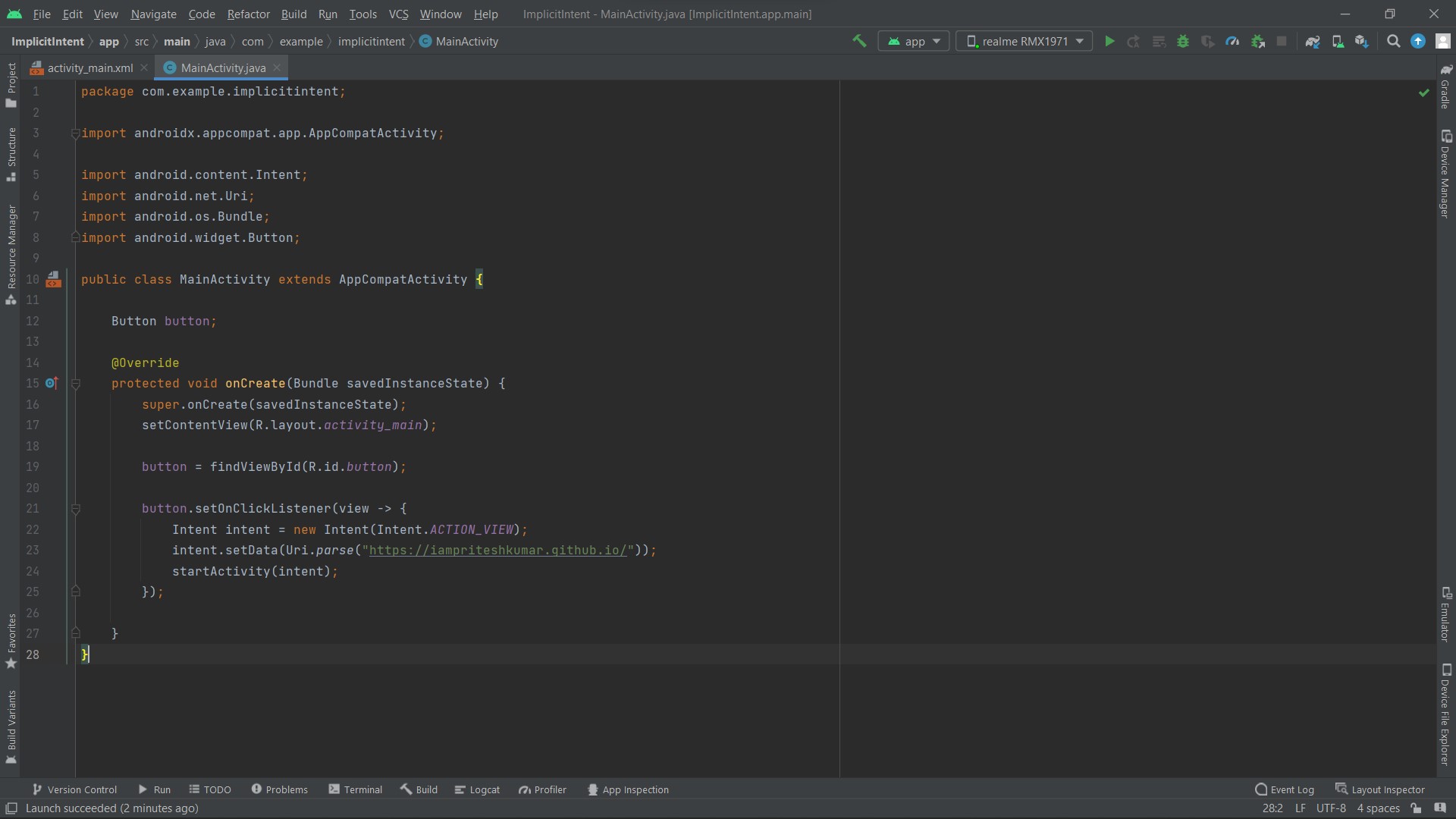Toggle the Gradle side panel
Screen dimensions: 1456x819
click(x=1445, y=87)
